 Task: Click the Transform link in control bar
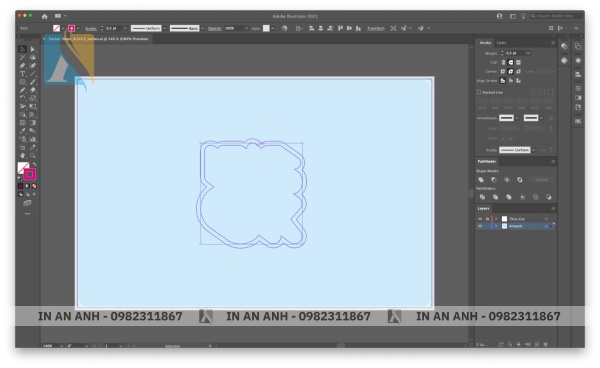coord(376,29)
